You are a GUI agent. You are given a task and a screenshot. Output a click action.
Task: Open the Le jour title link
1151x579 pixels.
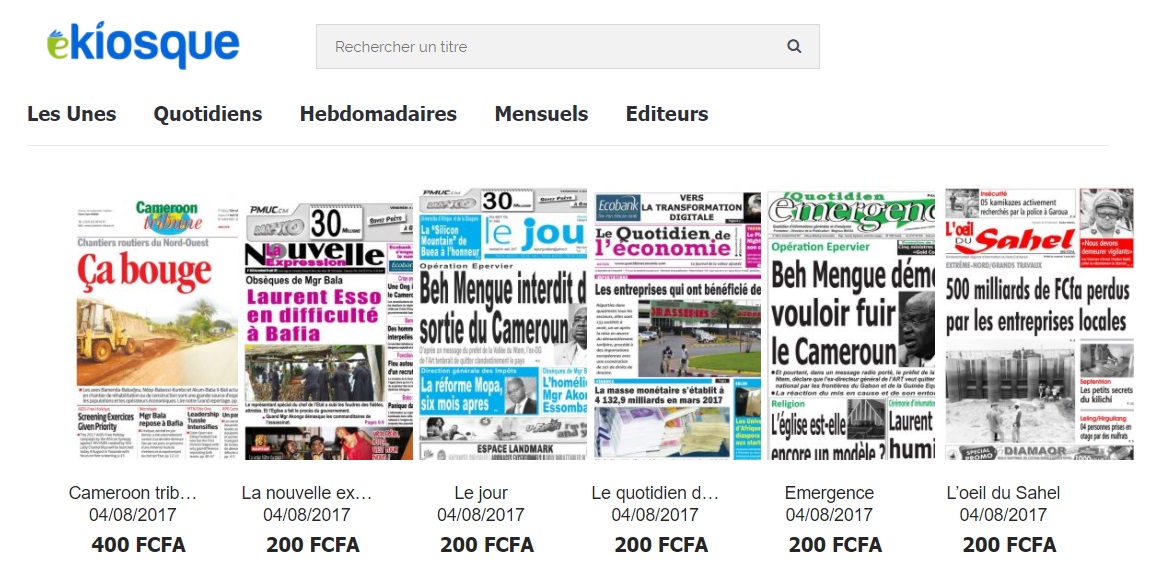pos(481,493)
